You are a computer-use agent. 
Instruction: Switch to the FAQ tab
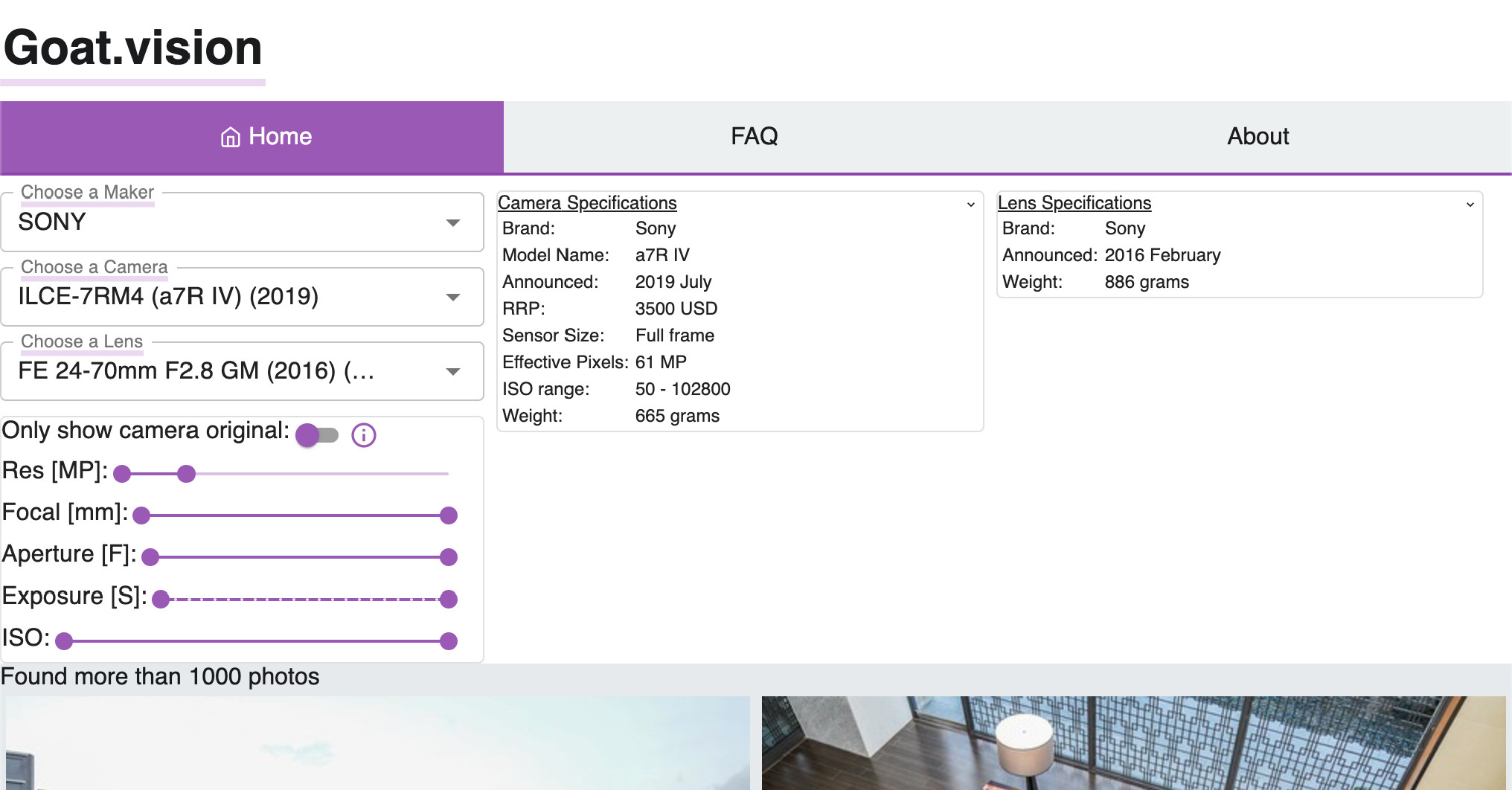pos(754,136)
